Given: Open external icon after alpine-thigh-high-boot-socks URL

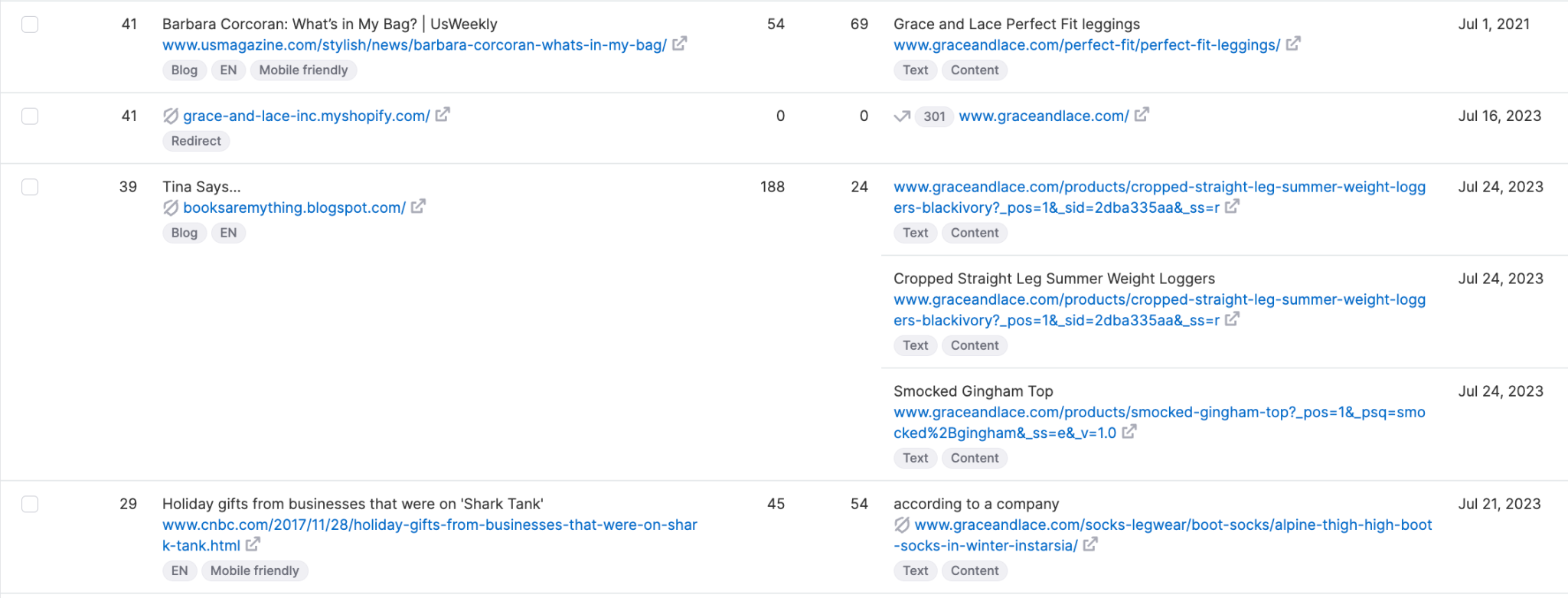Looking at the screenshot, I should 1090,544.
